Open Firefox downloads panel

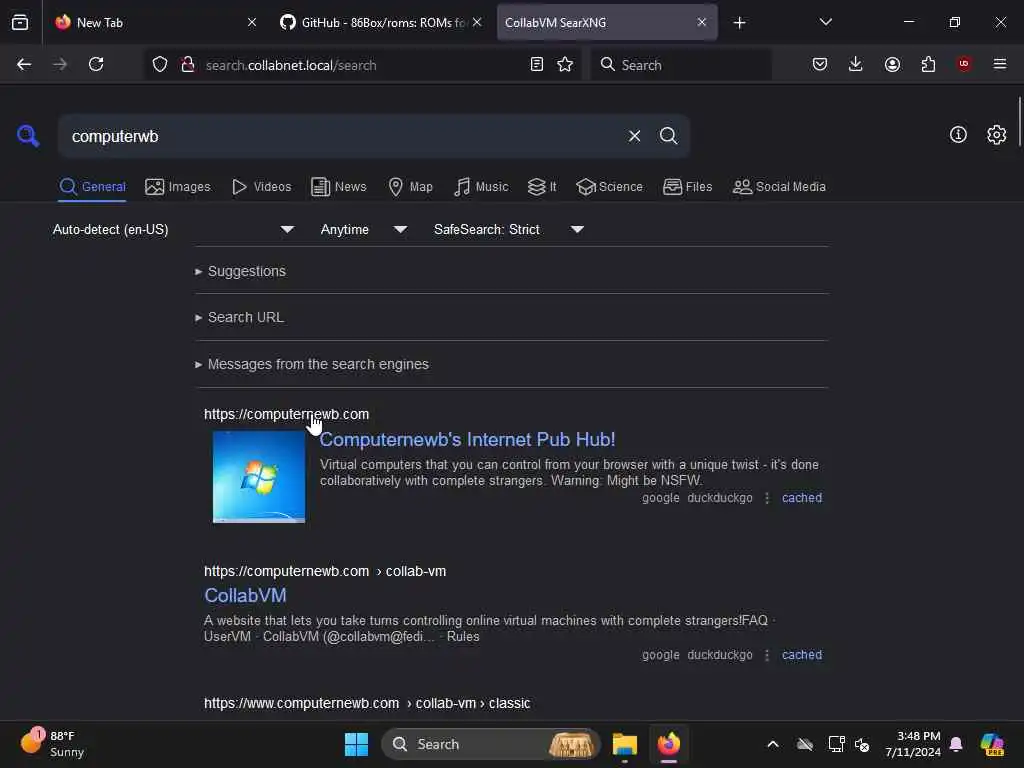(856, 64)
